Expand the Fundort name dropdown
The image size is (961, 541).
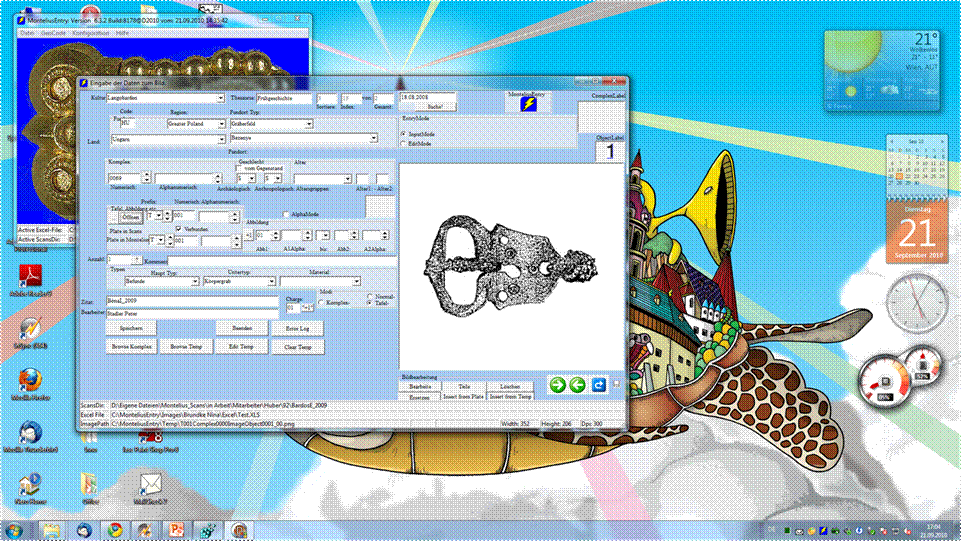pos(373,138)
